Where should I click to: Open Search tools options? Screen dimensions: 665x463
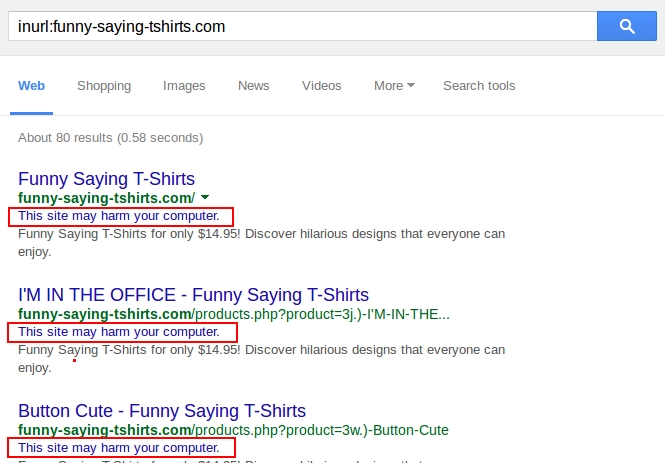coord(479,86)
